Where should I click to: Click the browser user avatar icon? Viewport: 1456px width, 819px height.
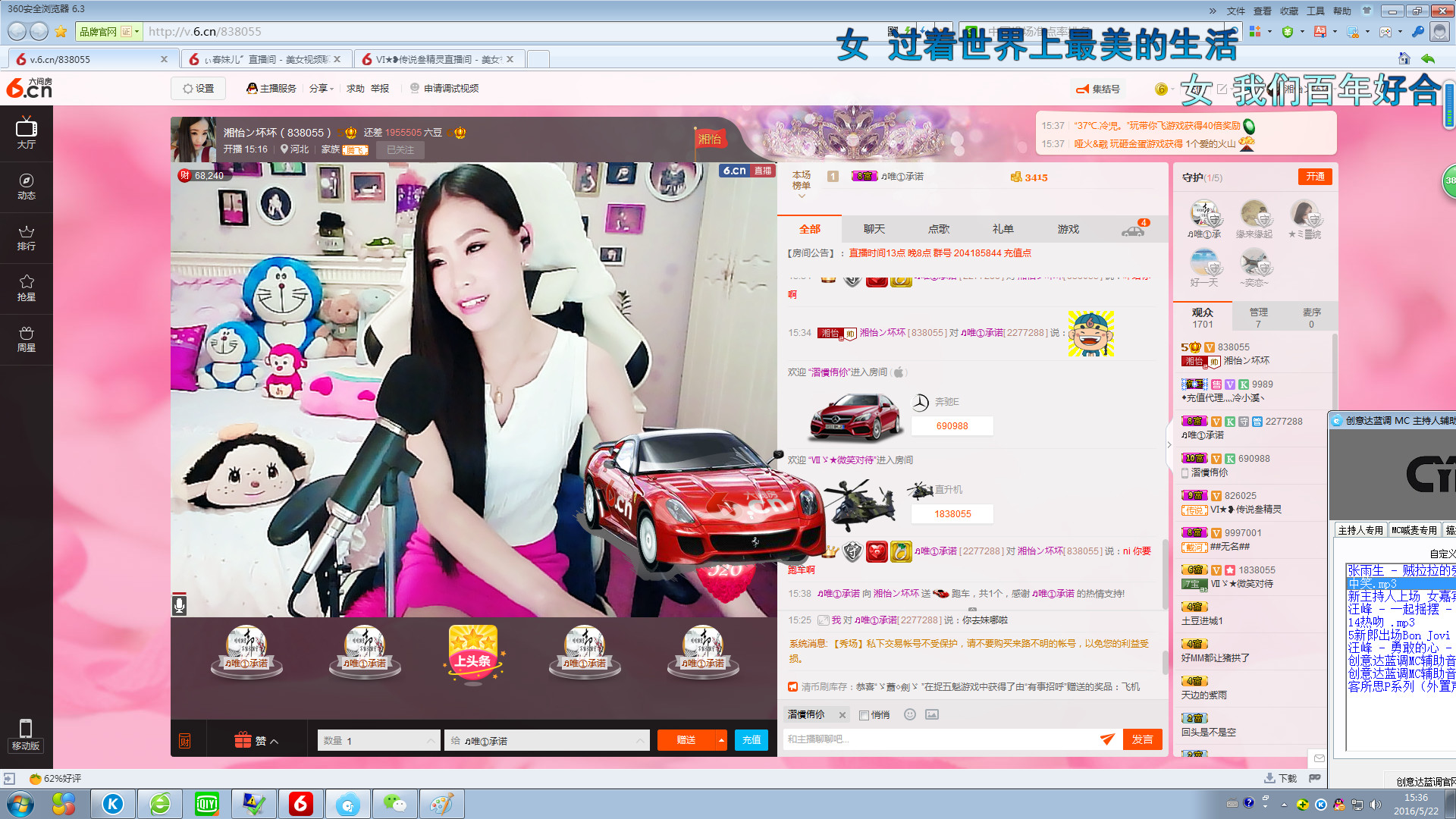click(1439, 31)
